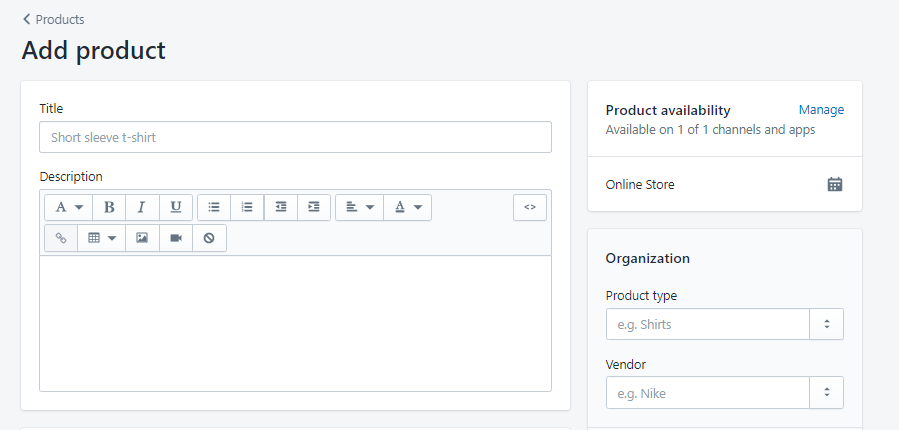Clear formatting with the circle-slash icon

coord(209,238)
